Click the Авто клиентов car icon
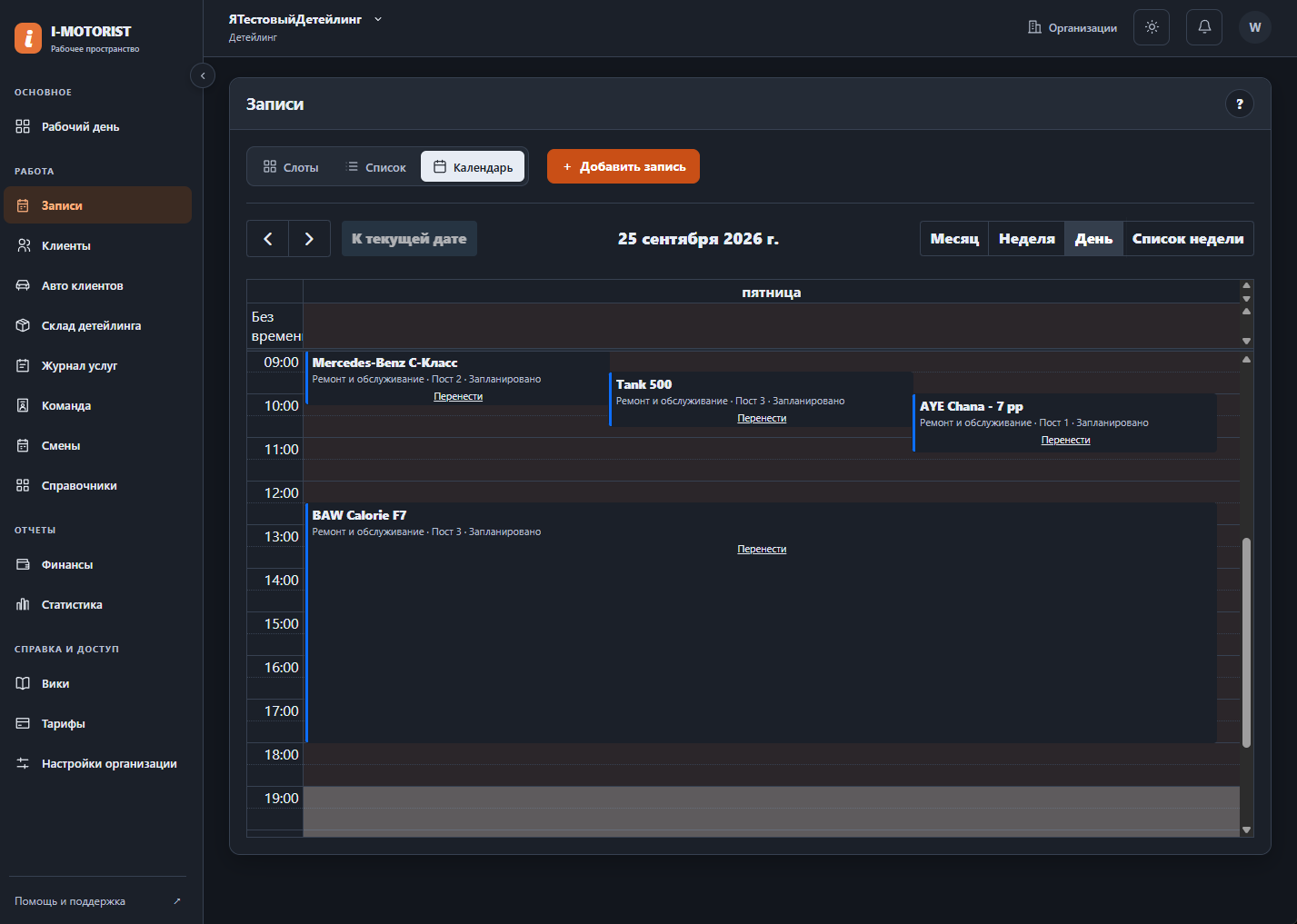The image size is (1297, 924). [23, 285]
